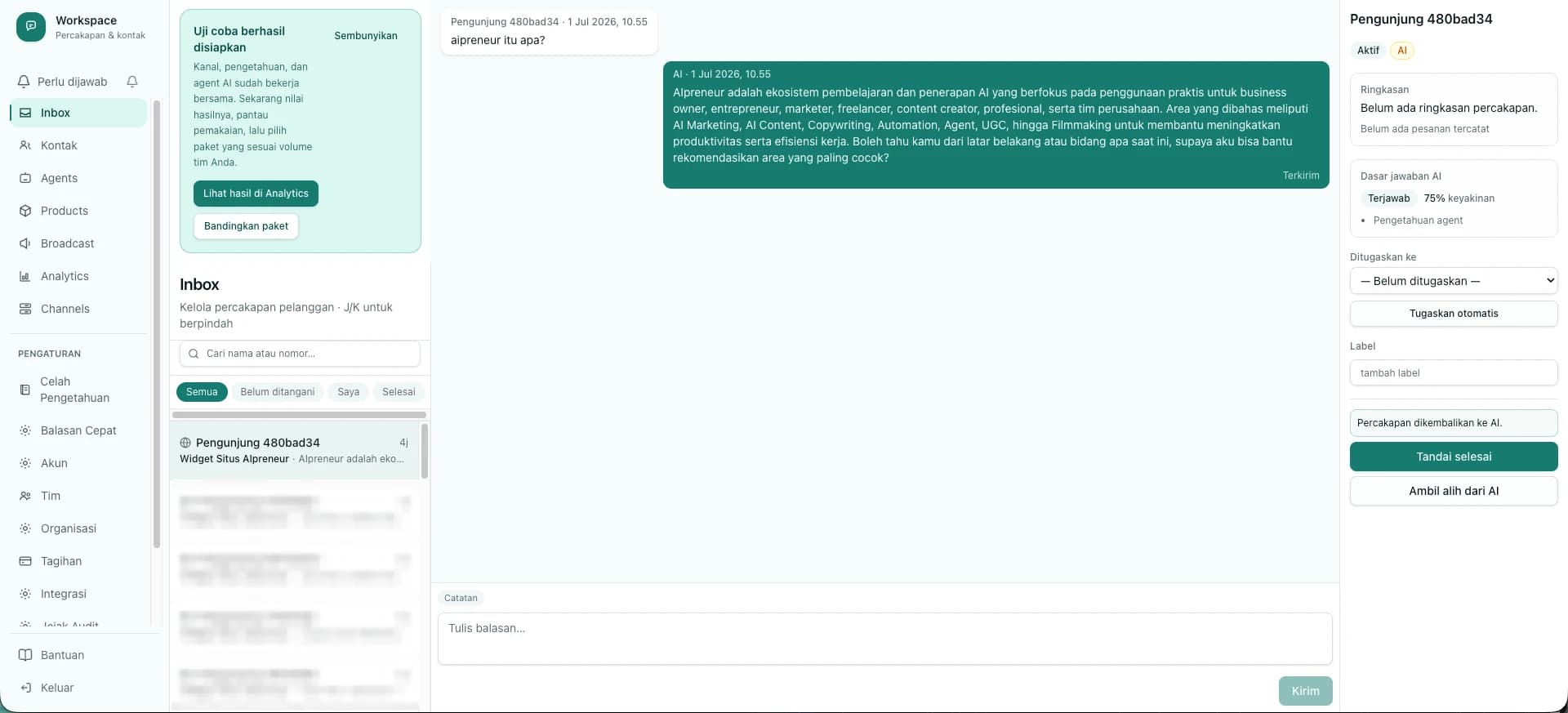Select the Belum ditangani filter tab
Image resolution: width=1568 pixels, height=713 pixels.
pos(278,392)
